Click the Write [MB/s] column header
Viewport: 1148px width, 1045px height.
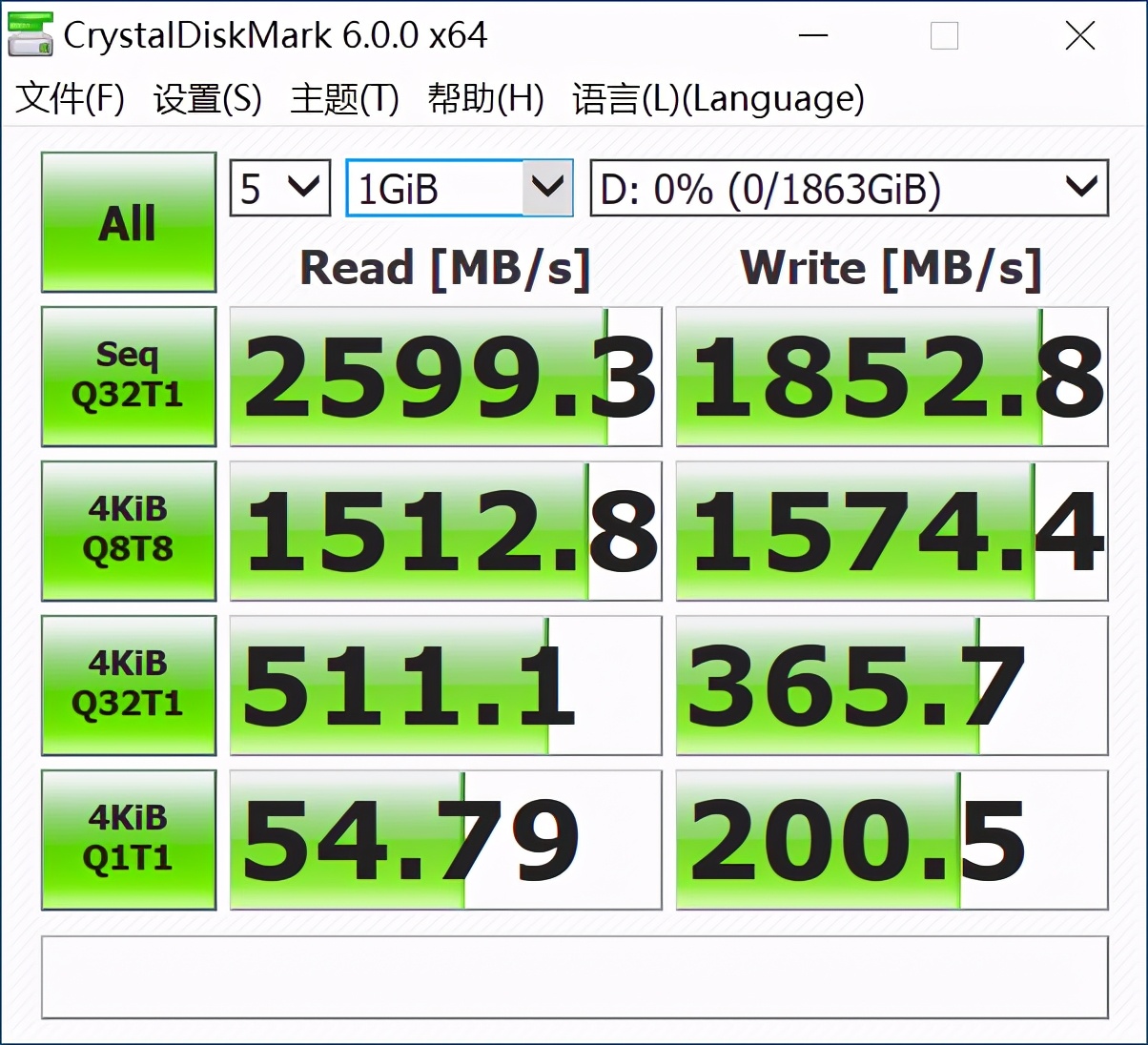891,269
